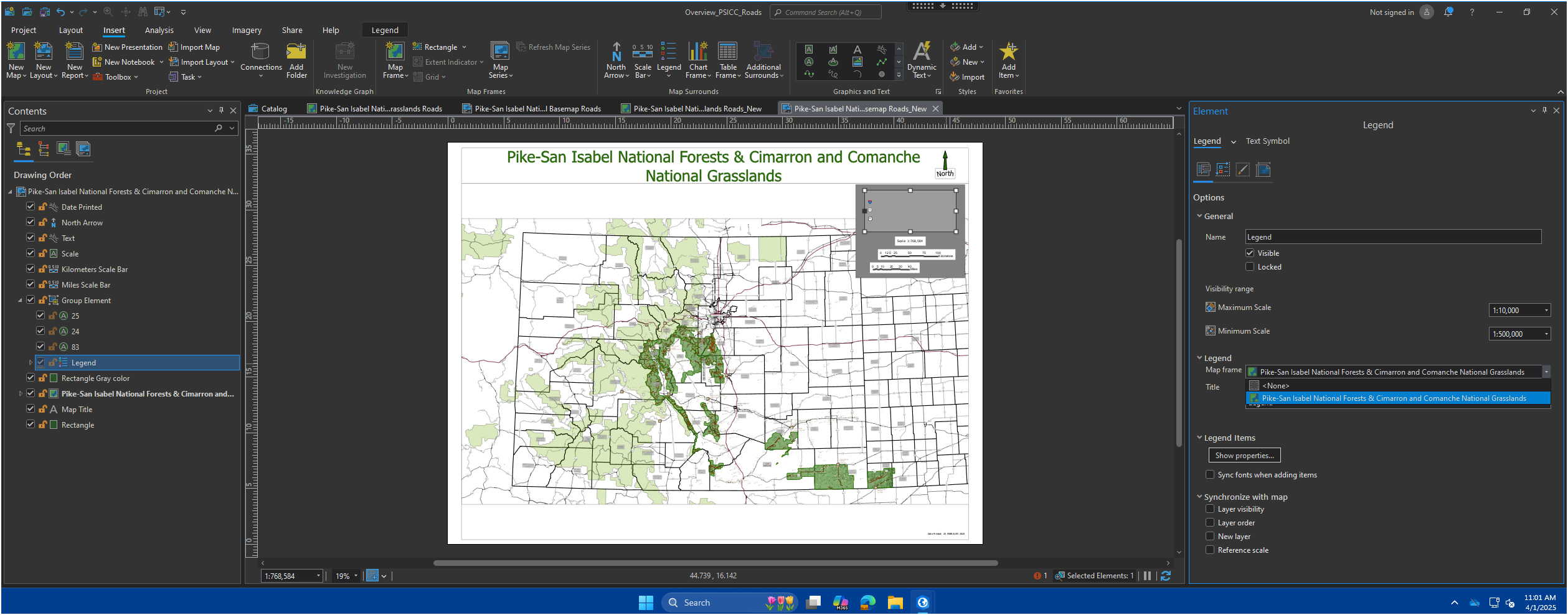
Task: Switch to Text Symbol tab in Element pane
Action: click(x=1268, y=141)
